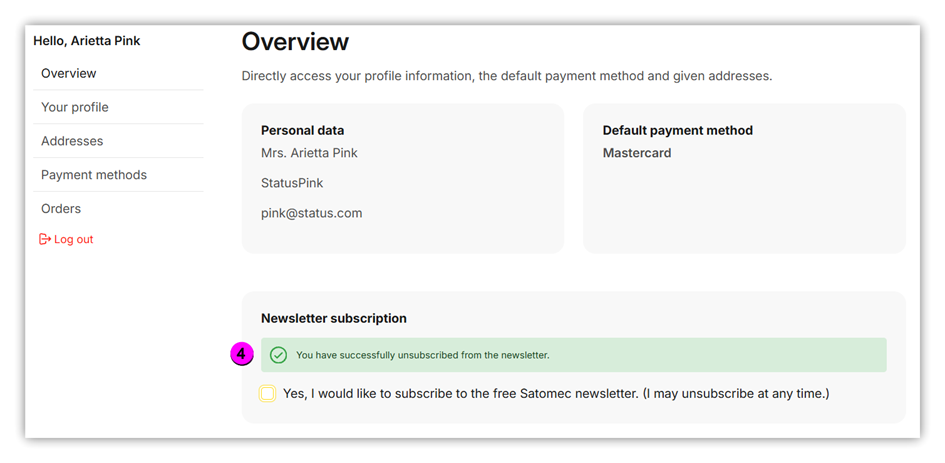
Task: Click the Hello, Arietta Pink greeting
Action: [87, 41]
